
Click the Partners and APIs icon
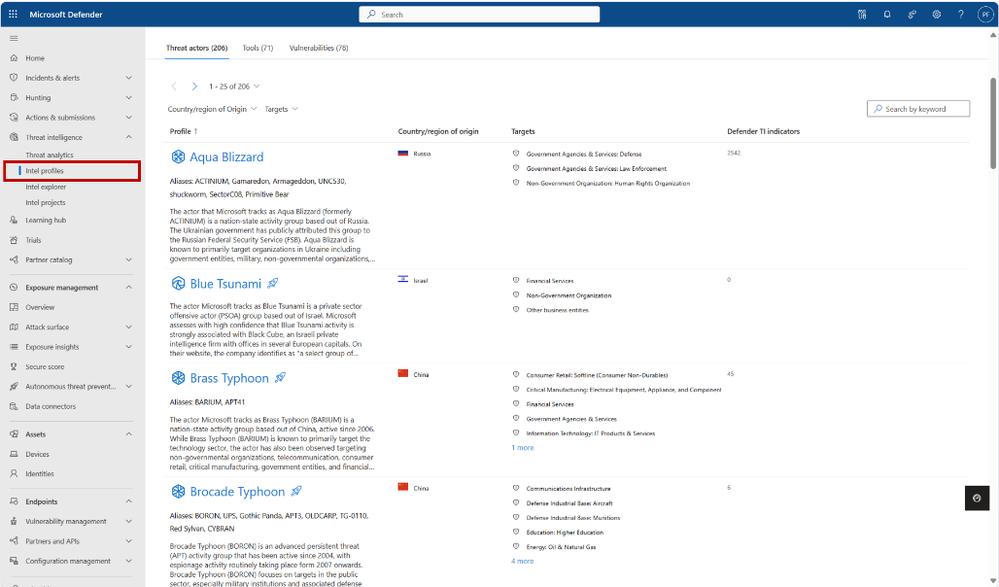(x=14, y=541)
